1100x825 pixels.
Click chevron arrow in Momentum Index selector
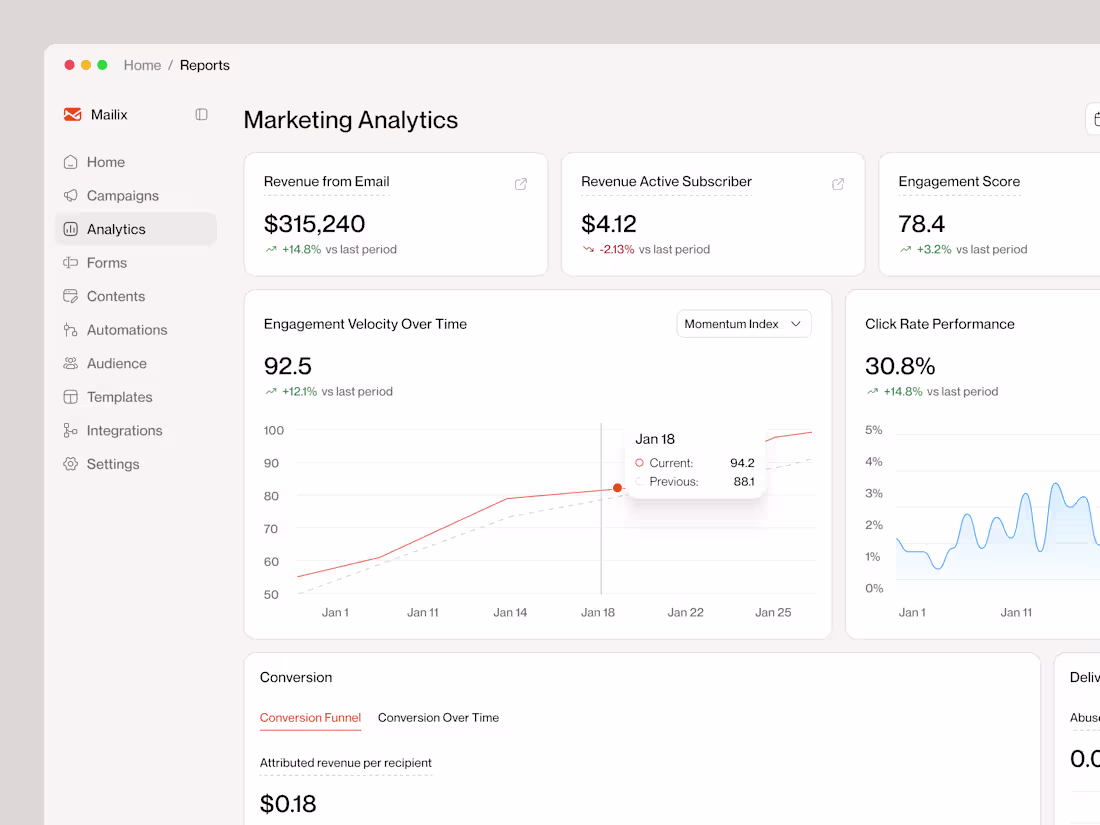click(796, 324)
